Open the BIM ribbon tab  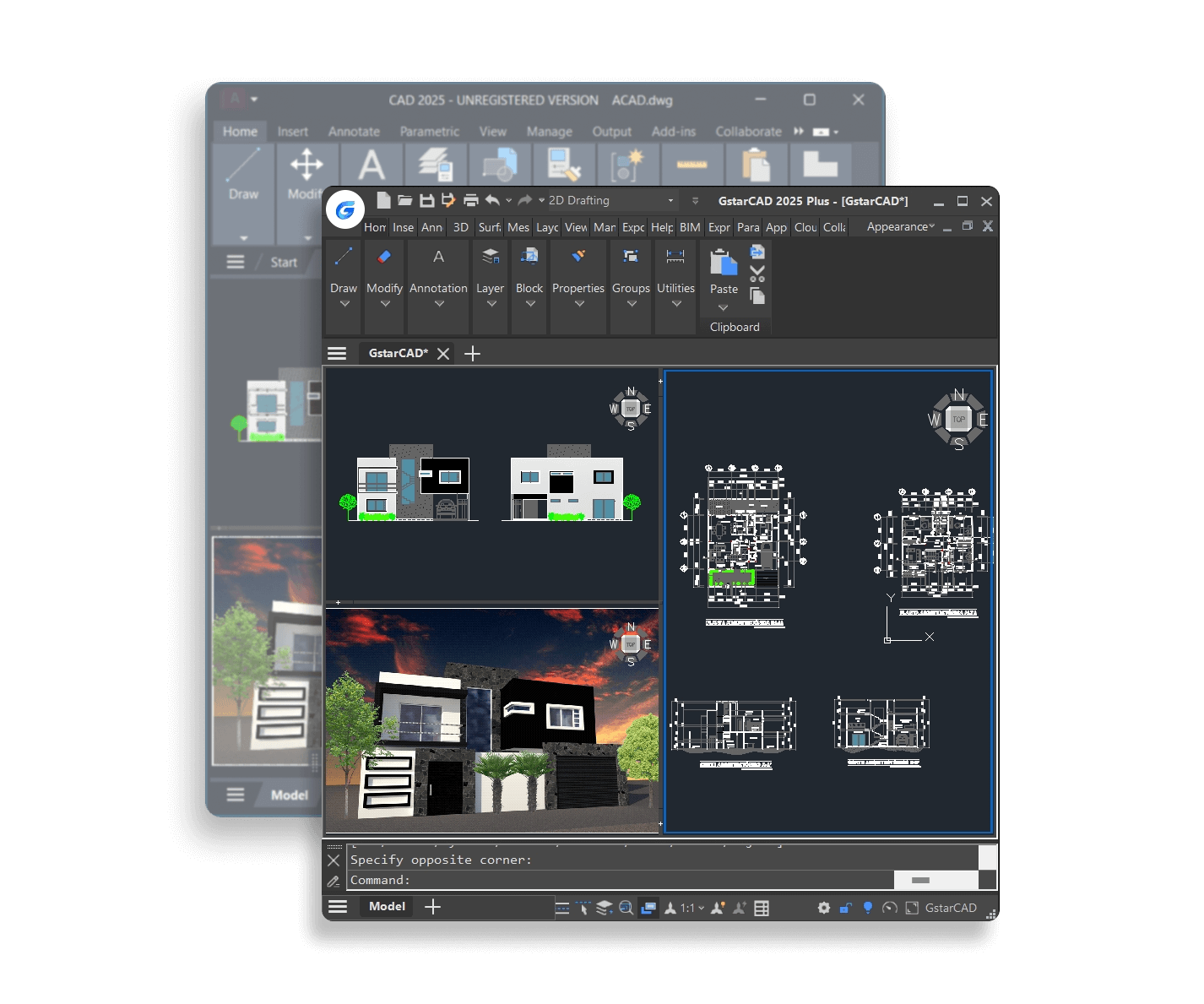690,227
